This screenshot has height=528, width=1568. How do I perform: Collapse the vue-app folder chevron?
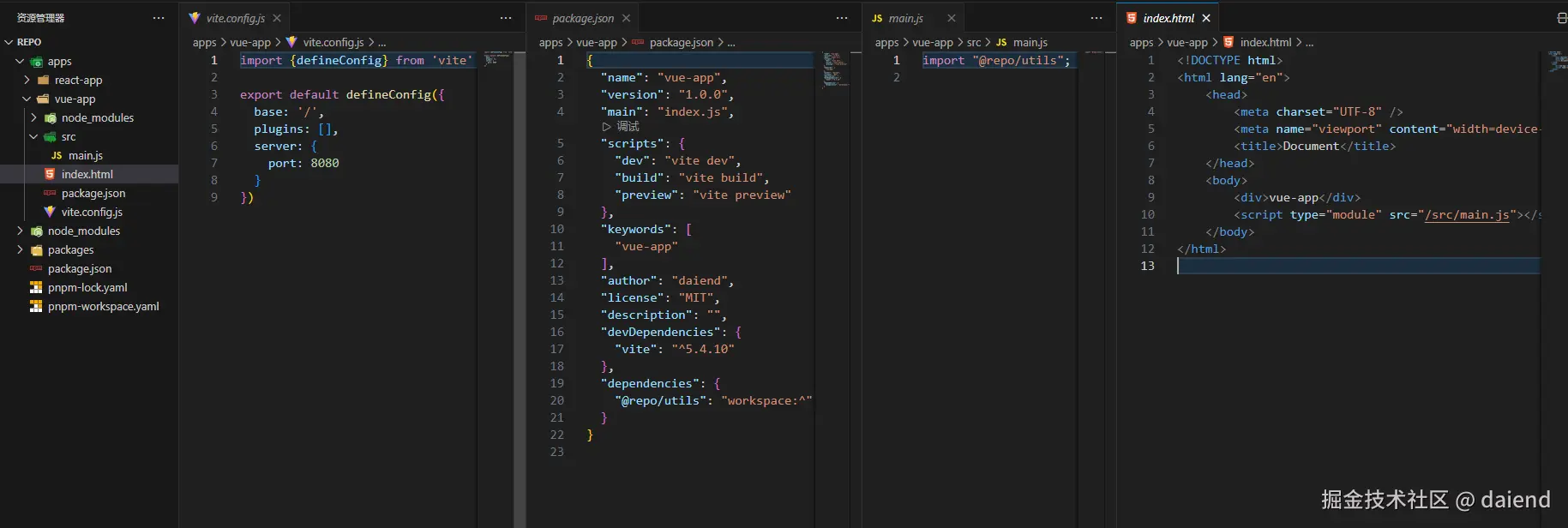coord(27,99)
